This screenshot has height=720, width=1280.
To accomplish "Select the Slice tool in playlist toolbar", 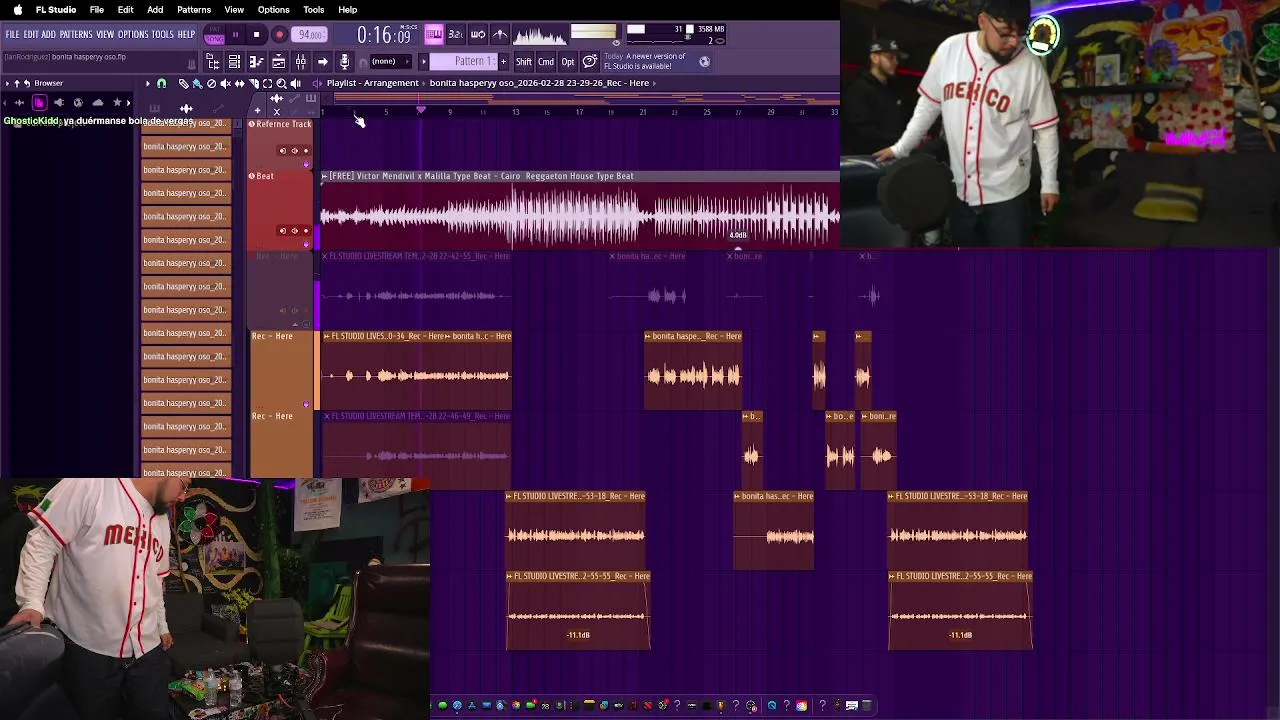I will coord(254,83).
